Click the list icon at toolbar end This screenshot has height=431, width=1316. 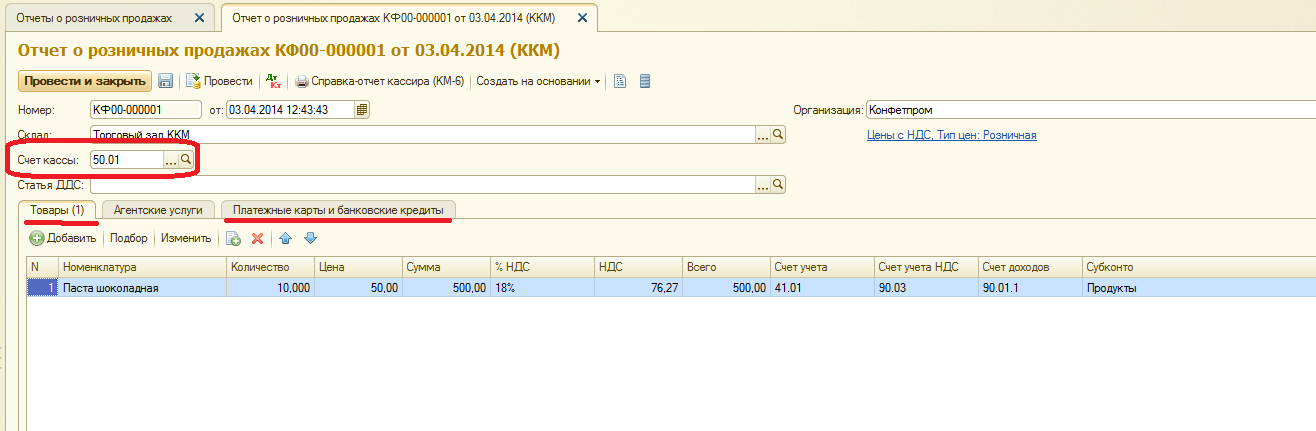644,81
